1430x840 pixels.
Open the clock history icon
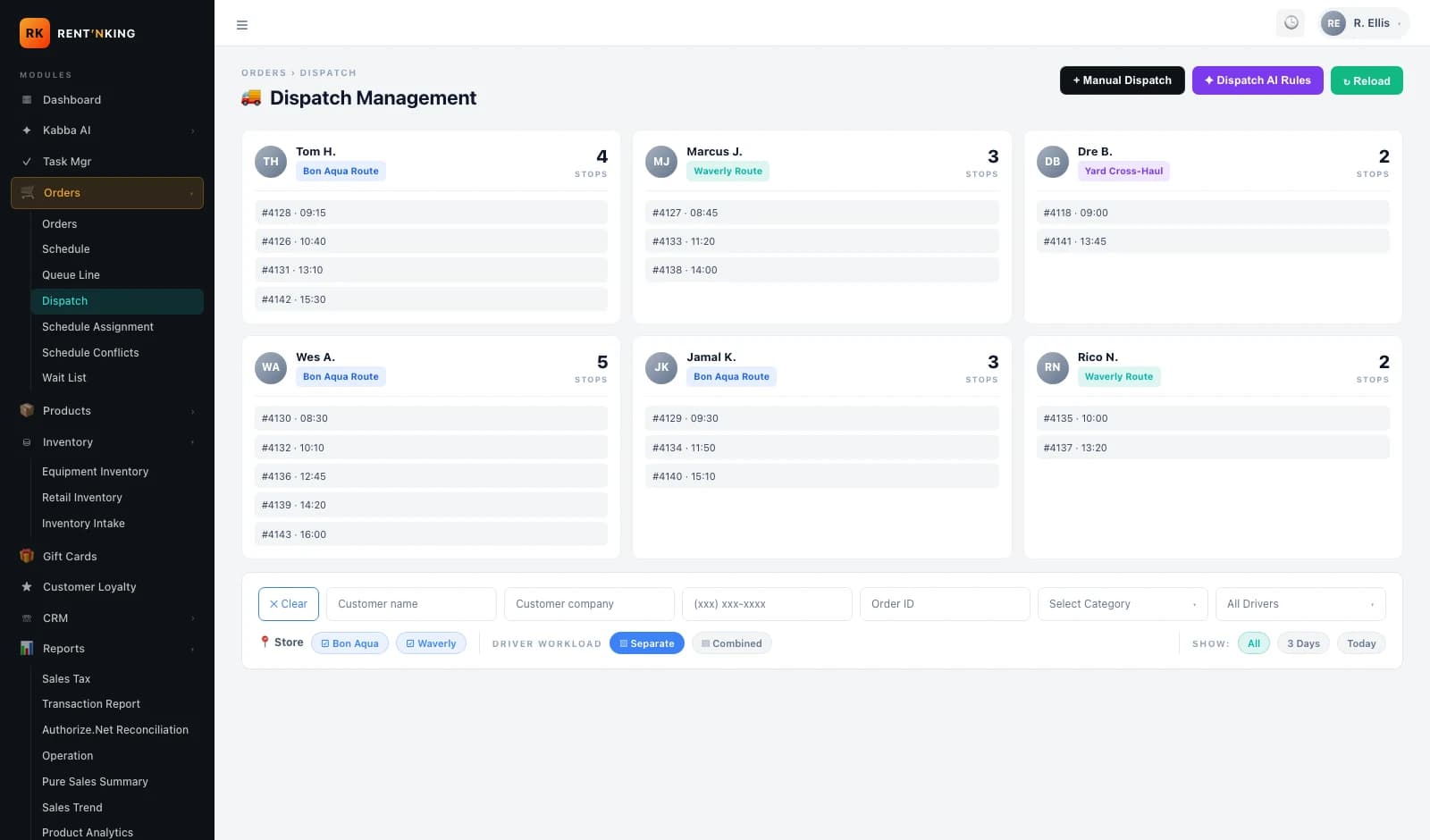click(1291, 23)
